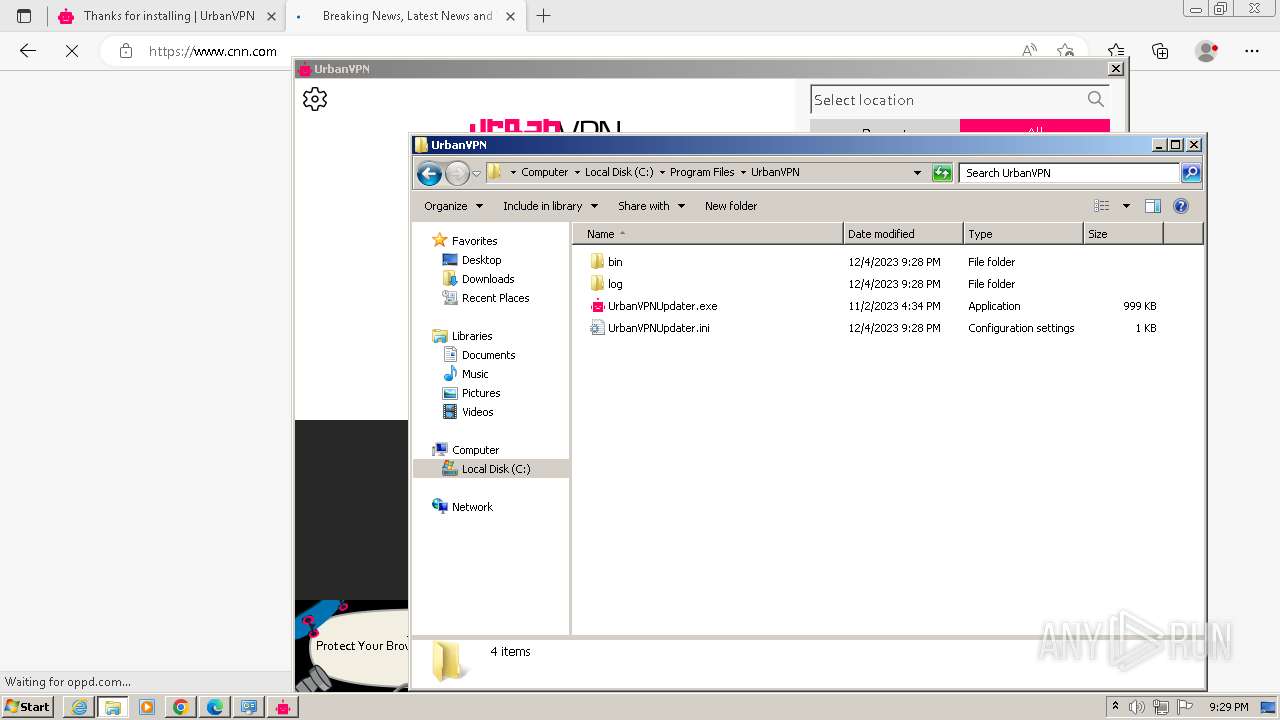This screenshot has height=720, width=1280.
Task: Stop page loading in Edge
Action: (x=71, y=51)
